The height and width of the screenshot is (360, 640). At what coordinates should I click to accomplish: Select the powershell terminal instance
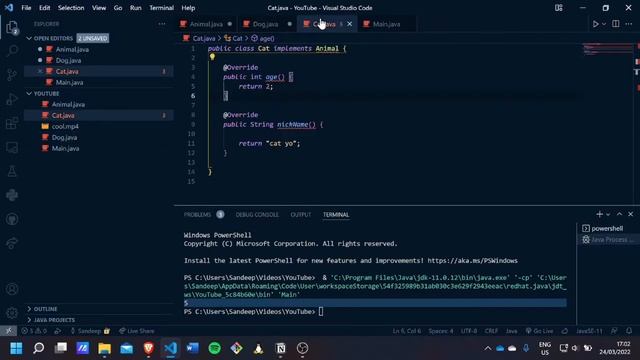(x=608, y=229)
